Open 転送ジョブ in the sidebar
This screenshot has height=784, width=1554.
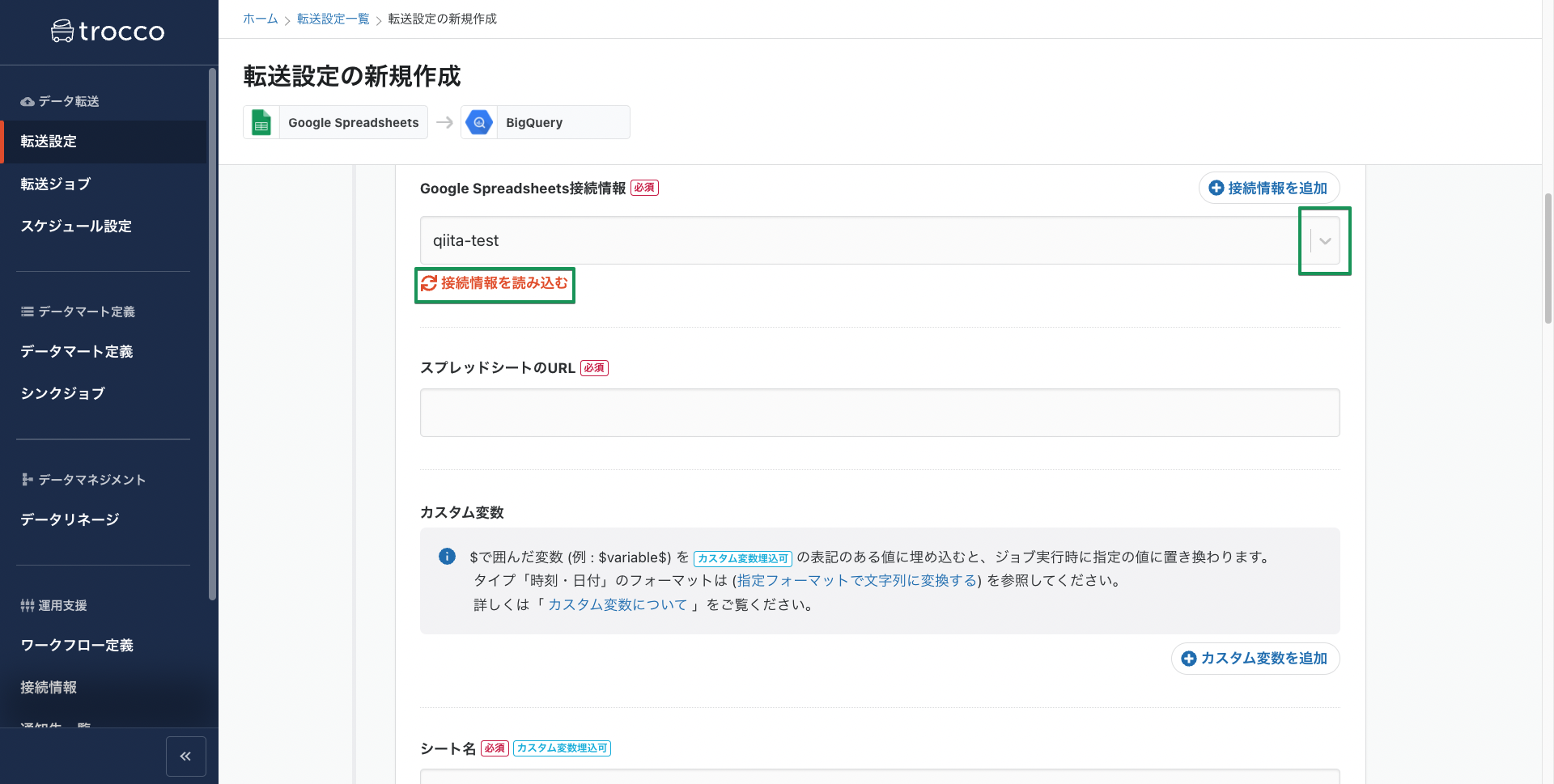tap(55, 184)
